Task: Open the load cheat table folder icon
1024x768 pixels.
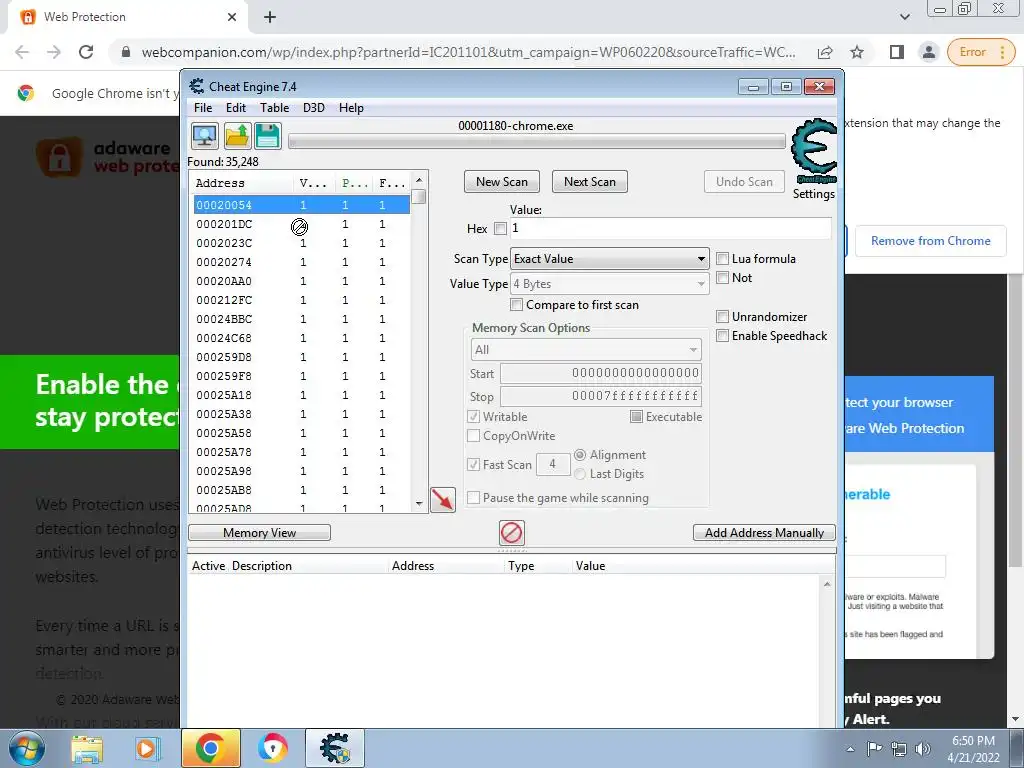Action: pyautogui.click(x=236, y=136)
